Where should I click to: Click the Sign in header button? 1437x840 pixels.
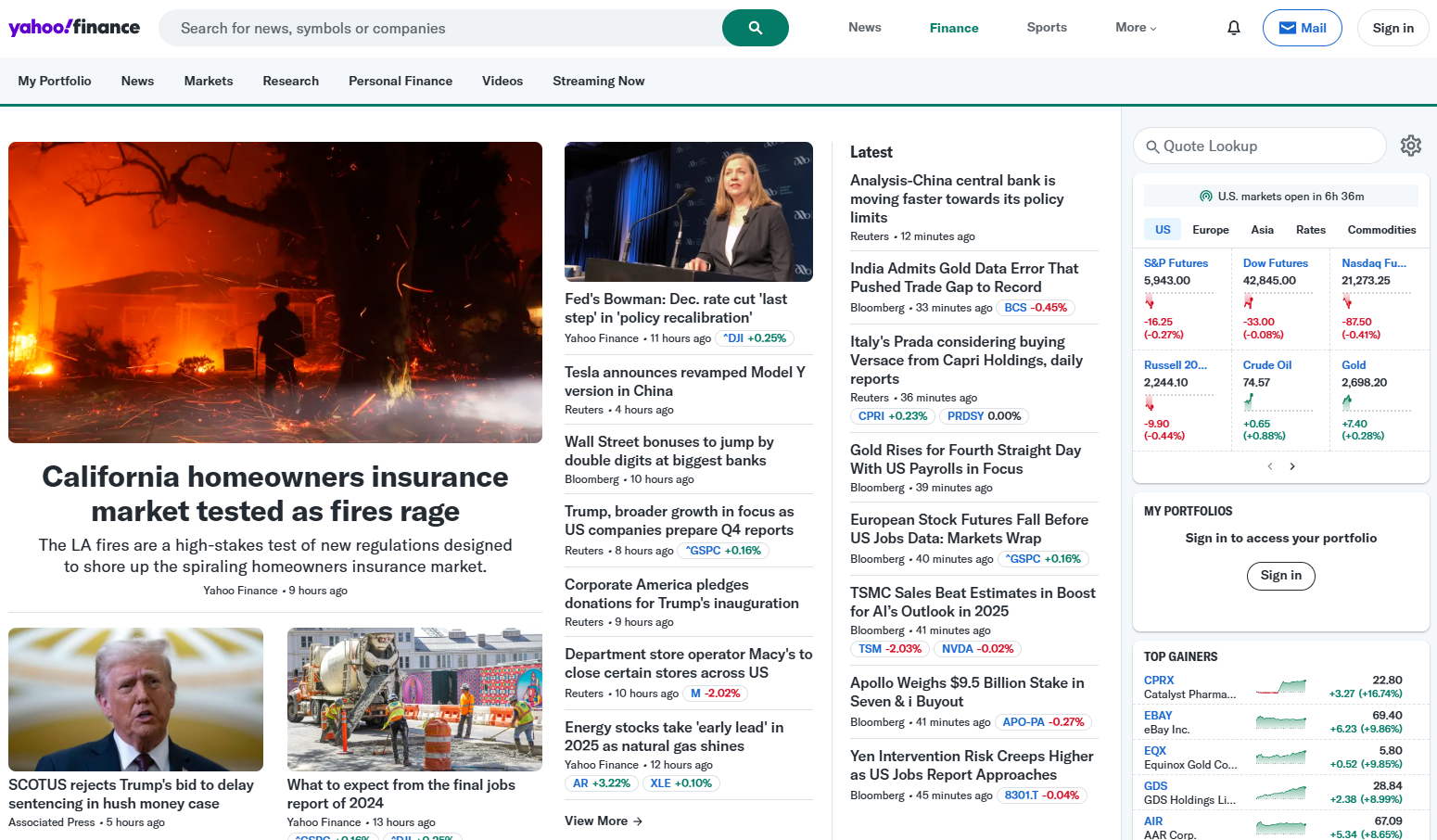pyautogui.click(x=1392, y=28)
